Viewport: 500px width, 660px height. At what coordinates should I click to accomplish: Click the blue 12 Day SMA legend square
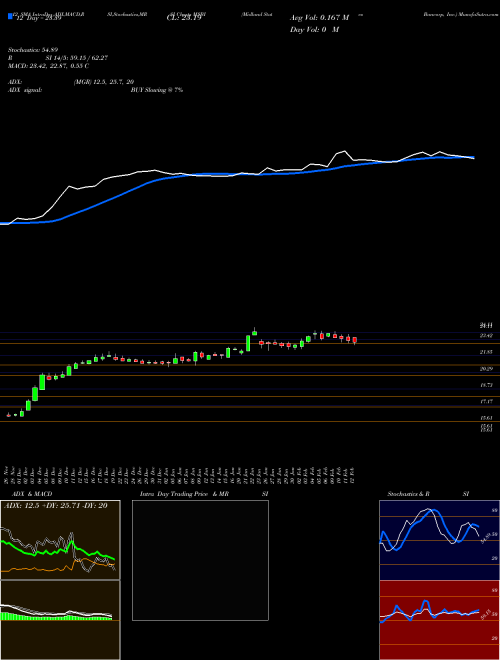(10, 17)
